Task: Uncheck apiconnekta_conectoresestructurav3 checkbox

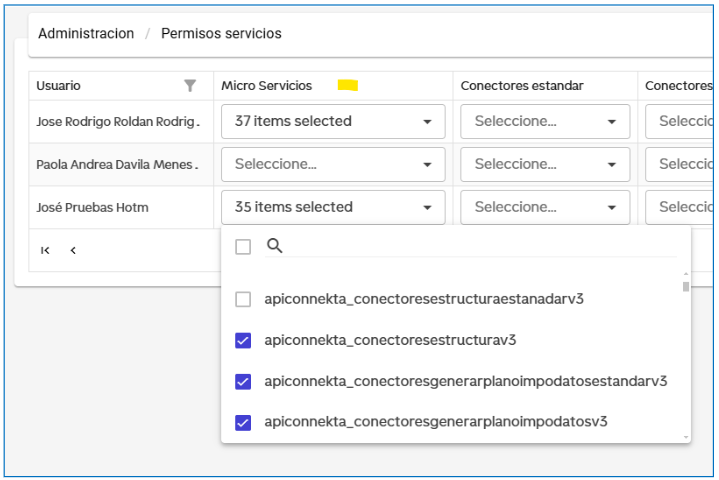Action: click(x=243, y=340)
